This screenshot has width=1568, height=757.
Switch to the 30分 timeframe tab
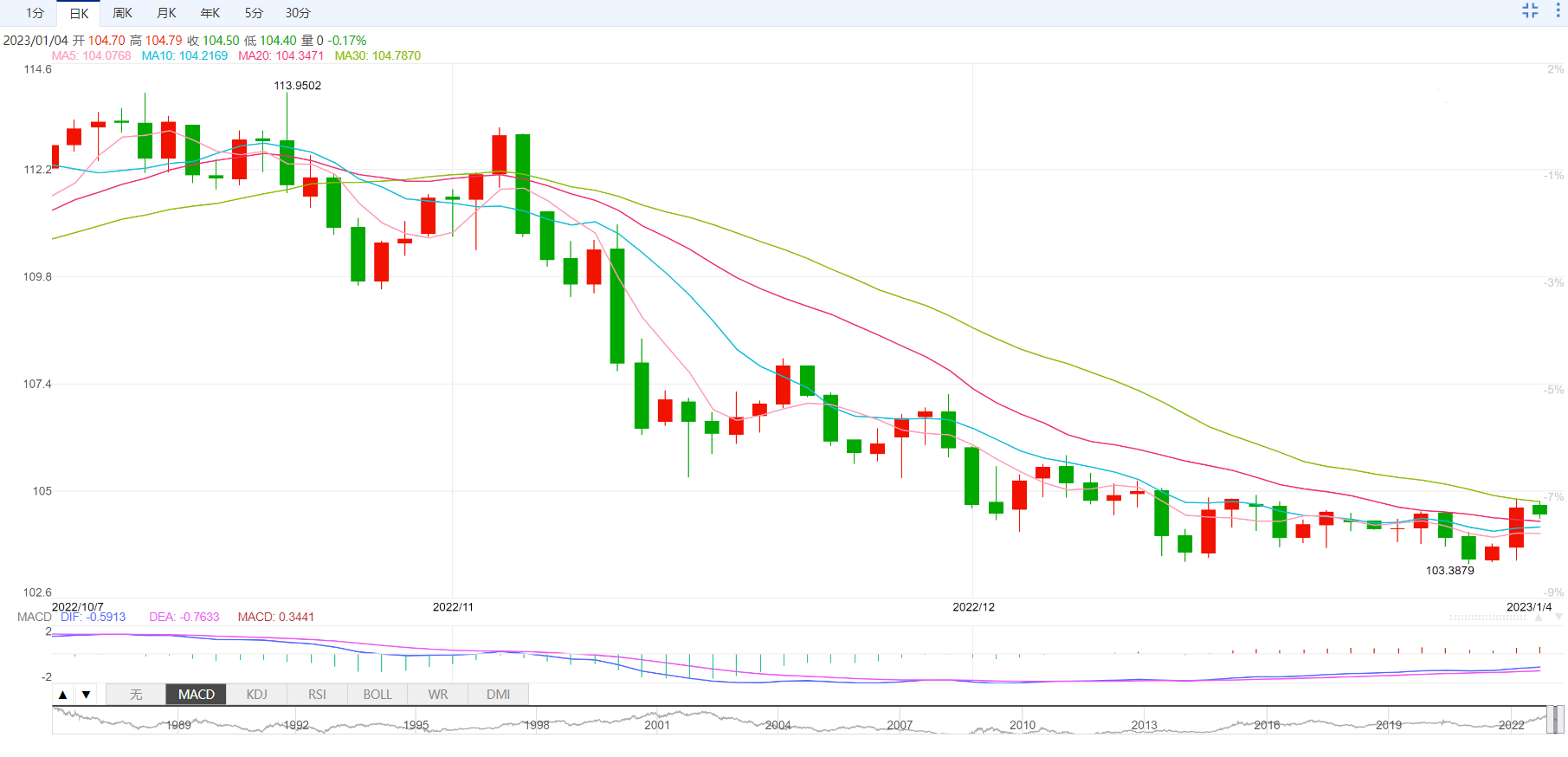(x=298, y=13)
